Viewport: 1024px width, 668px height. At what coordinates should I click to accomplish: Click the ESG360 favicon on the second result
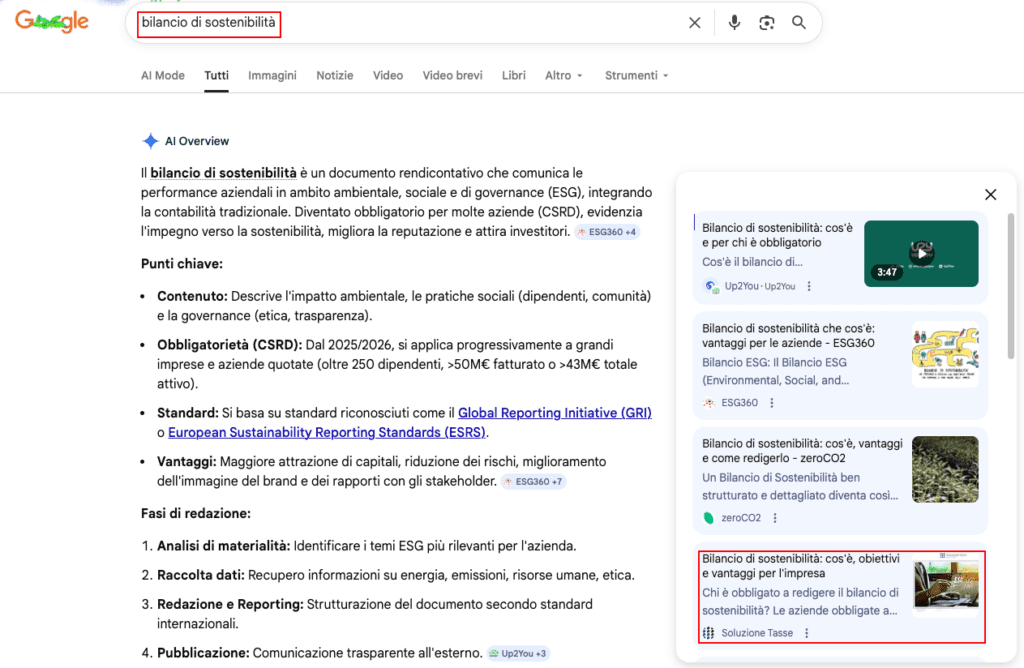point(709,403)
